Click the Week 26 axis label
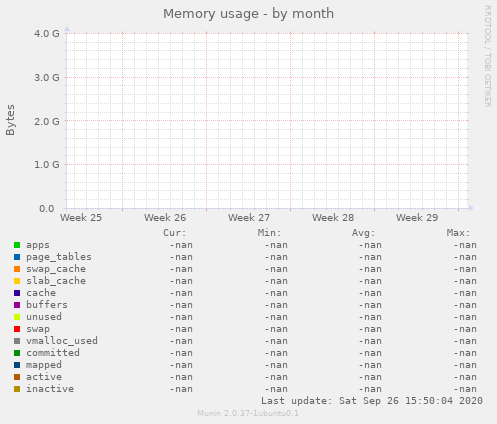 pyautogui.click(x=165, y=218)
